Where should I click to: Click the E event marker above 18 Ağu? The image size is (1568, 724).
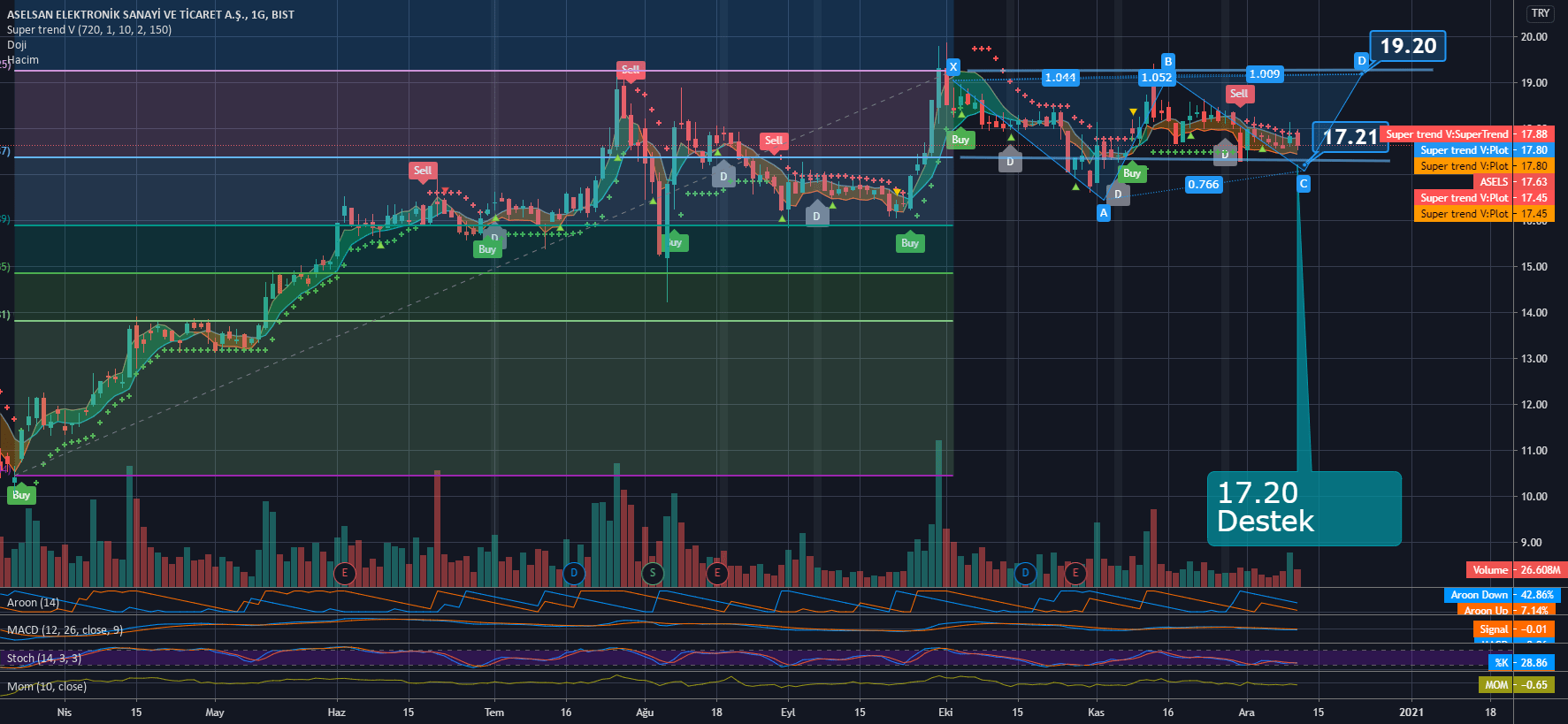click(x=717, y=573)
